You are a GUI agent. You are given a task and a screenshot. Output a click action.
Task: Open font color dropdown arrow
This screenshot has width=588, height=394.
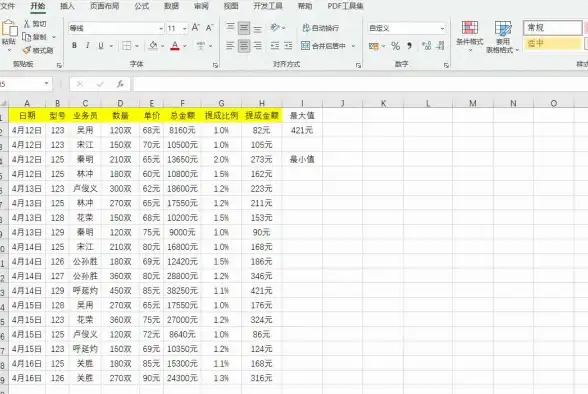(185, 46)
